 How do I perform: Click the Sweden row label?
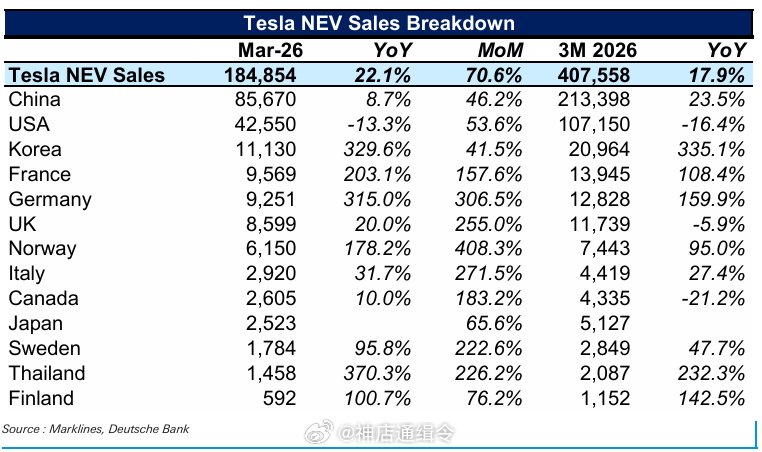(x=45, y=348)
